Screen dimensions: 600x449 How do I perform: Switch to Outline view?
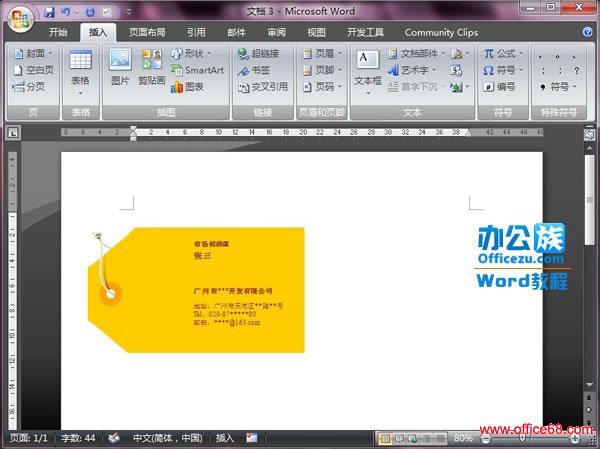pyautogui.click(x=426, y=438)
